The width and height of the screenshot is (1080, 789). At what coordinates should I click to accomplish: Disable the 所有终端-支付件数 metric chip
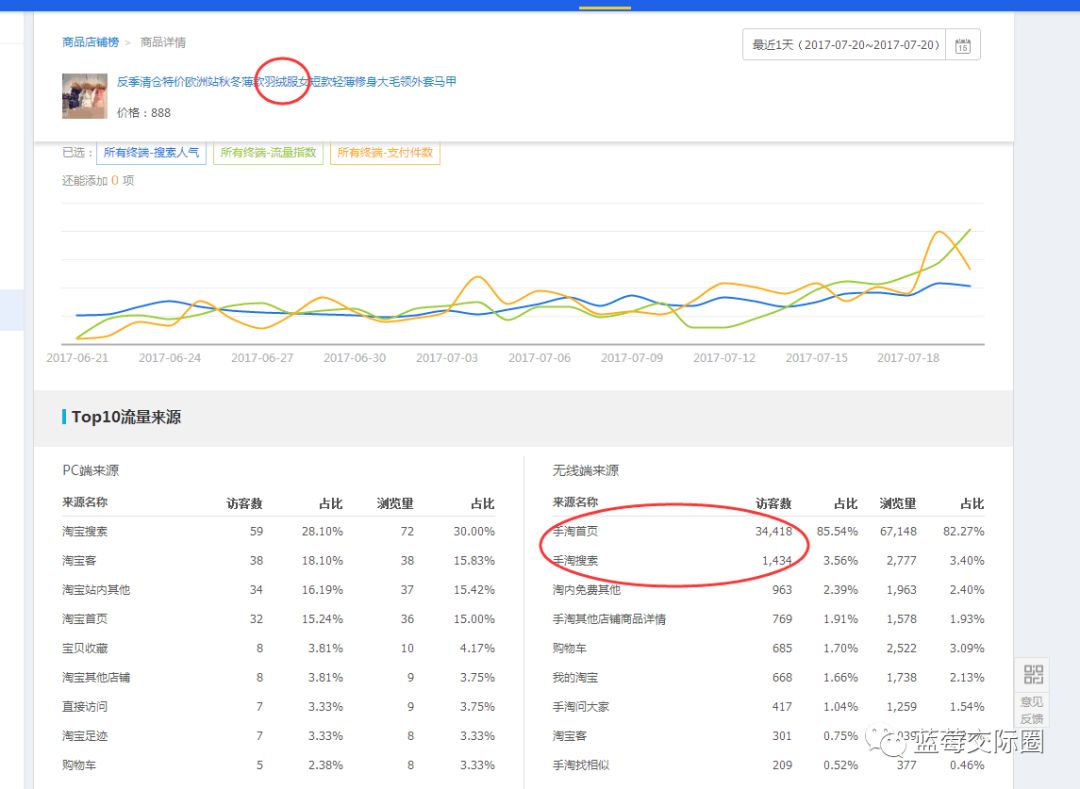[385, 153]
